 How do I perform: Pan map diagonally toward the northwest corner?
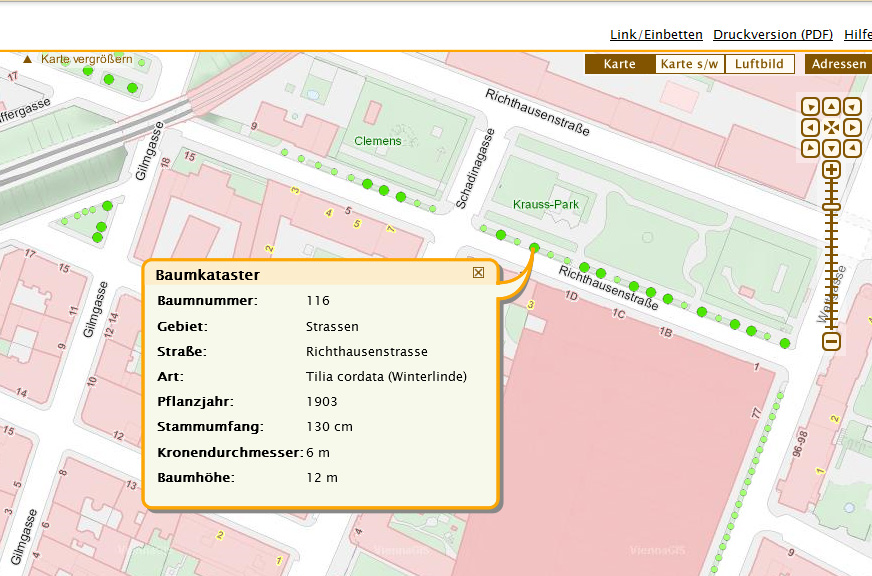tap(810, 107)
